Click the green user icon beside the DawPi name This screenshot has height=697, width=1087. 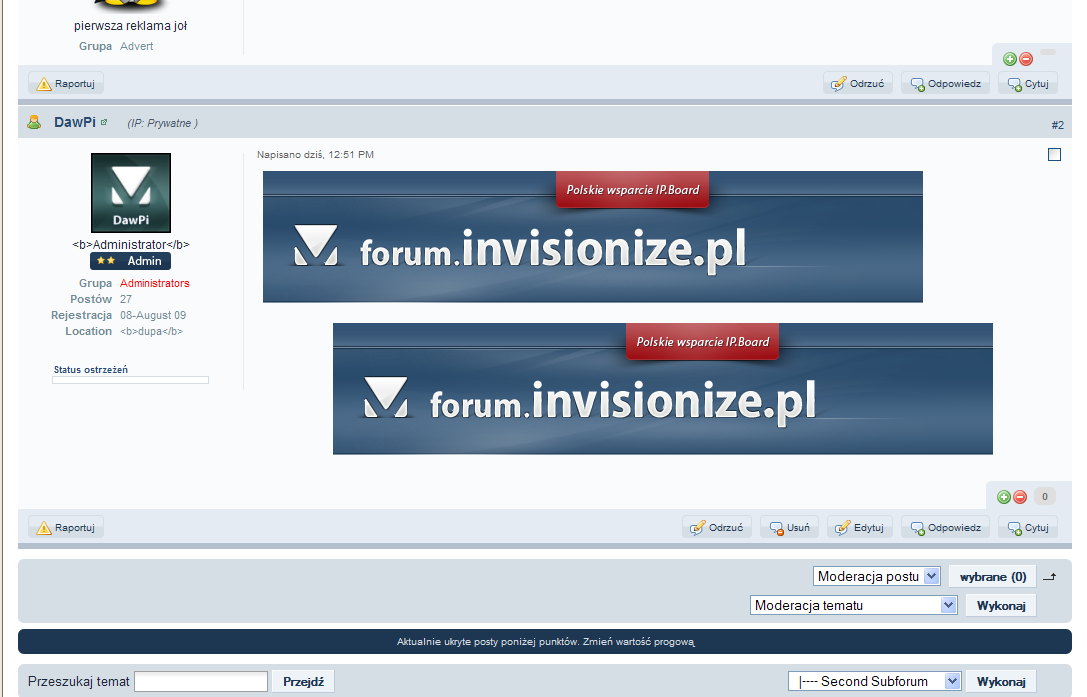(x=34, y=122)
